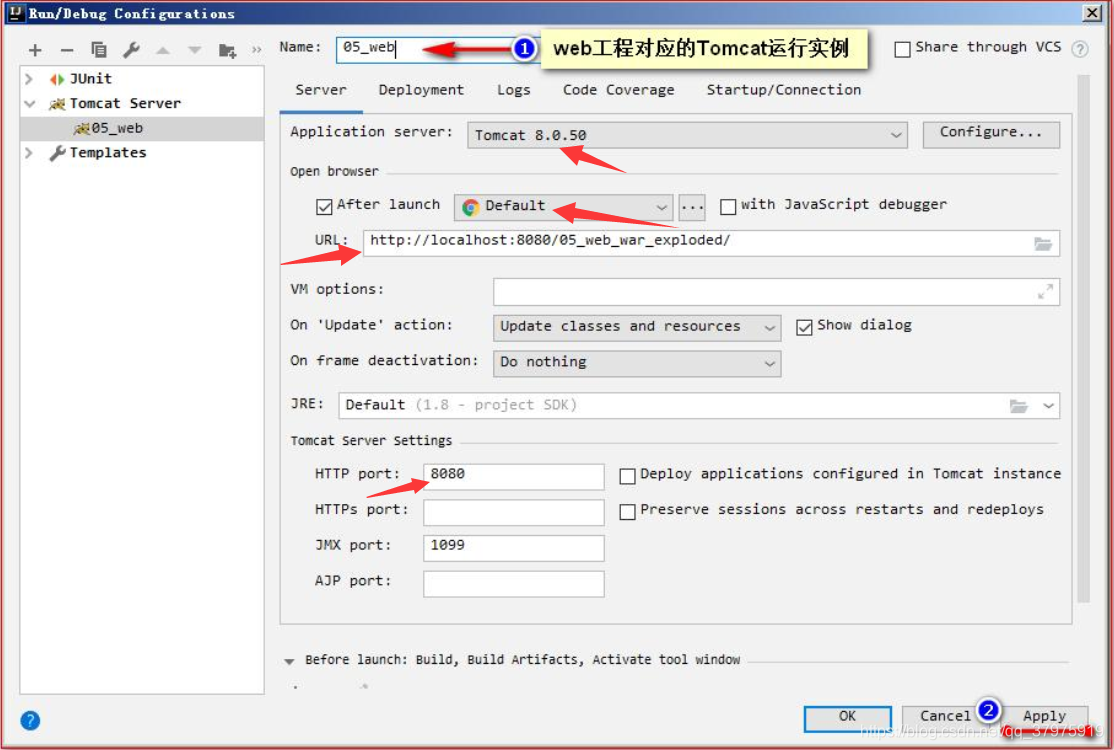Viewport: 1114px width, 750px height.
Task: Switch to the Code Coverage tab
Action: point(618,90)
